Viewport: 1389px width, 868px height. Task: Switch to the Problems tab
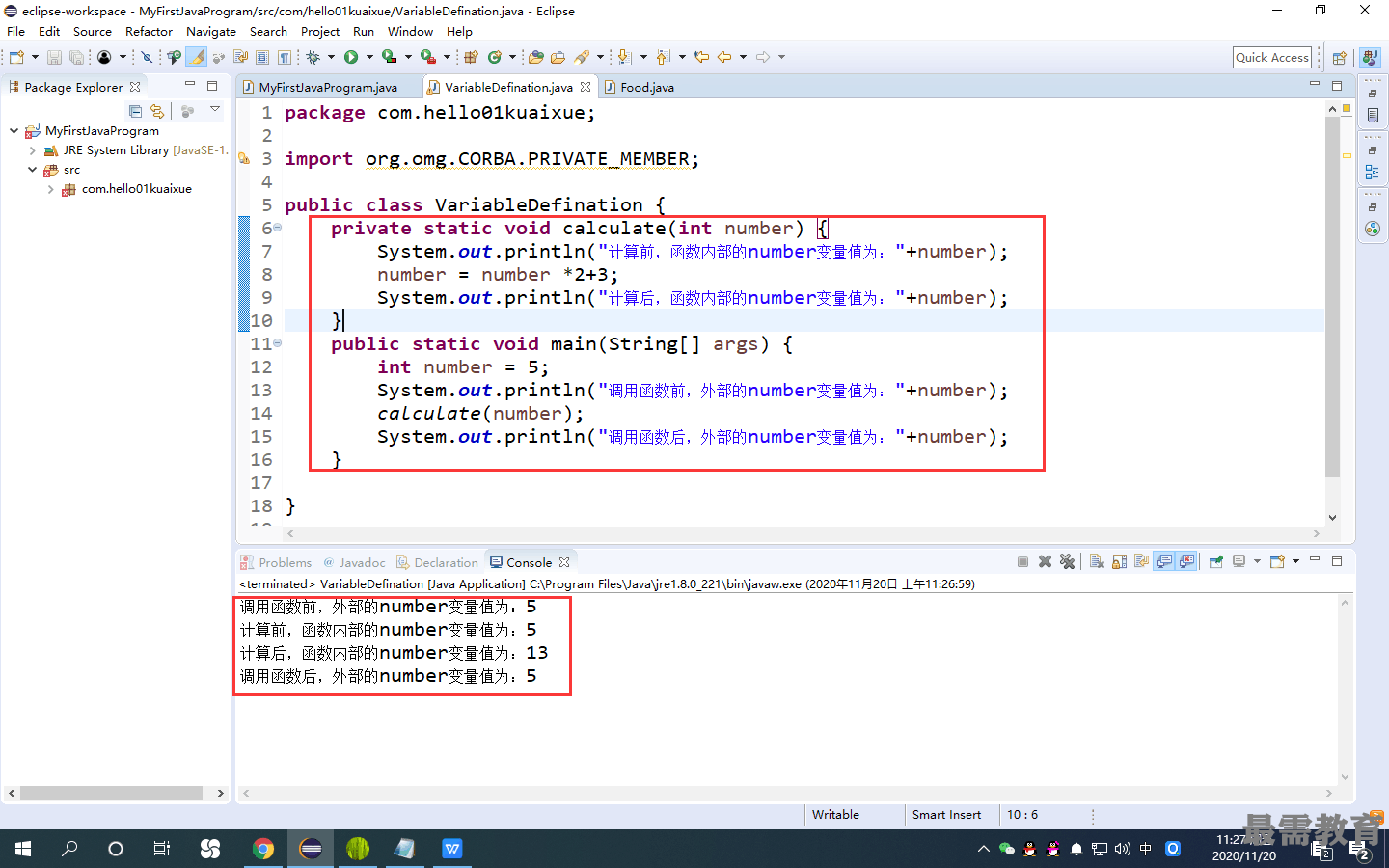tap(276, 562)
